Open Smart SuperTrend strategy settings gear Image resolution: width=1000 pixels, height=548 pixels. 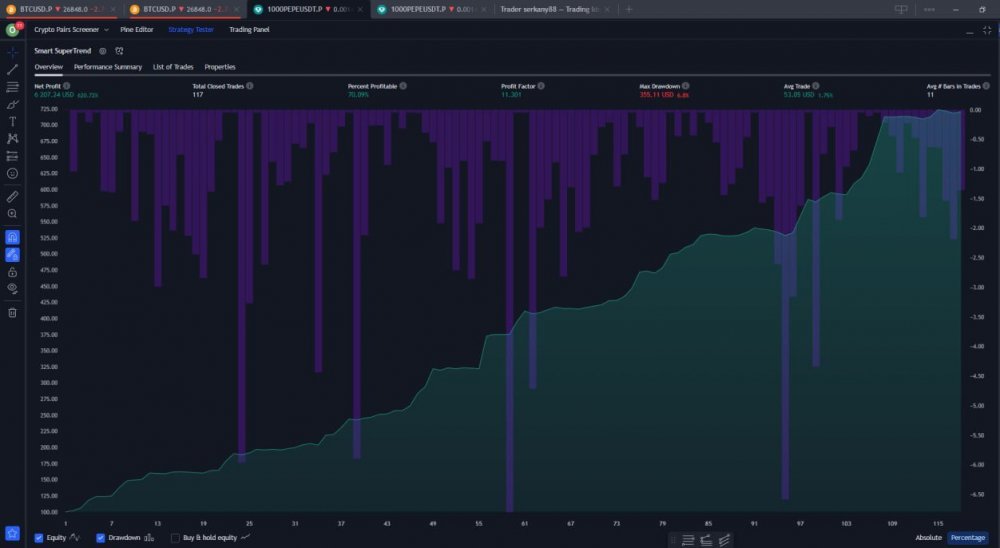(103, 51)
